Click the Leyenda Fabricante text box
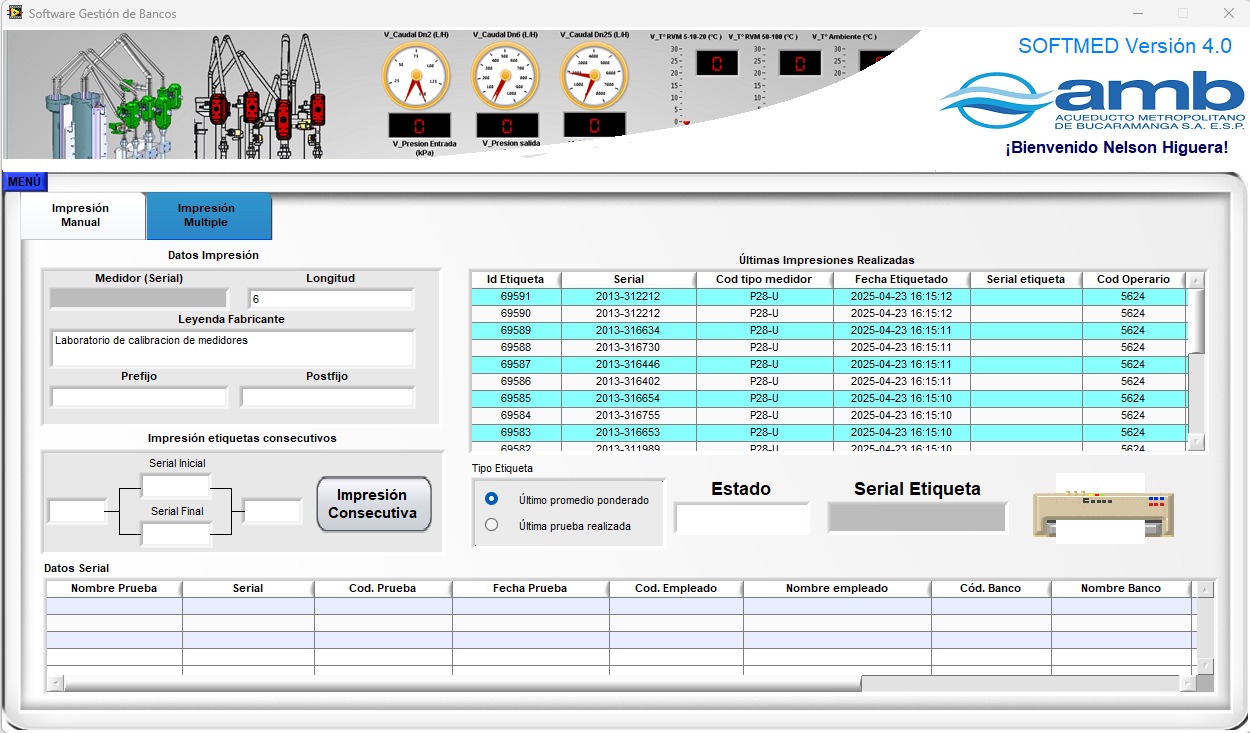This screenshot has width=1250, height=733. click(x=232, y=348)
